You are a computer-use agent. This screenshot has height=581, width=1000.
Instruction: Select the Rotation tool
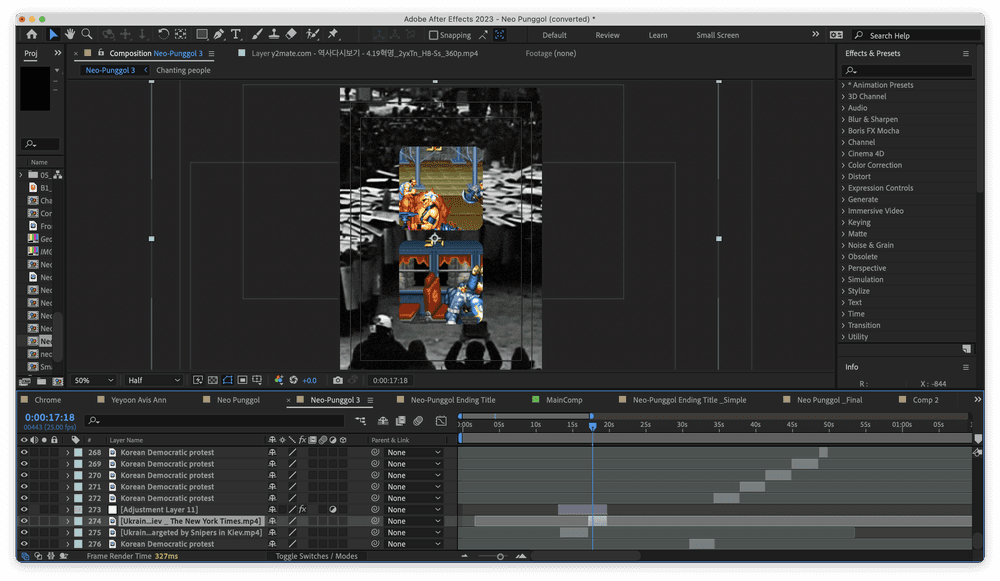click(163, 34)
